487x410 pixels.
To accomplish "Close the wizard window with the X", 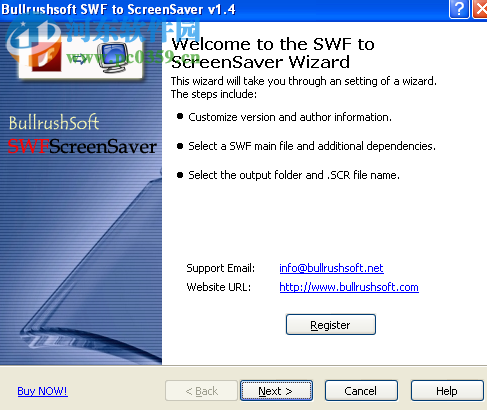I will coord(480,9).
